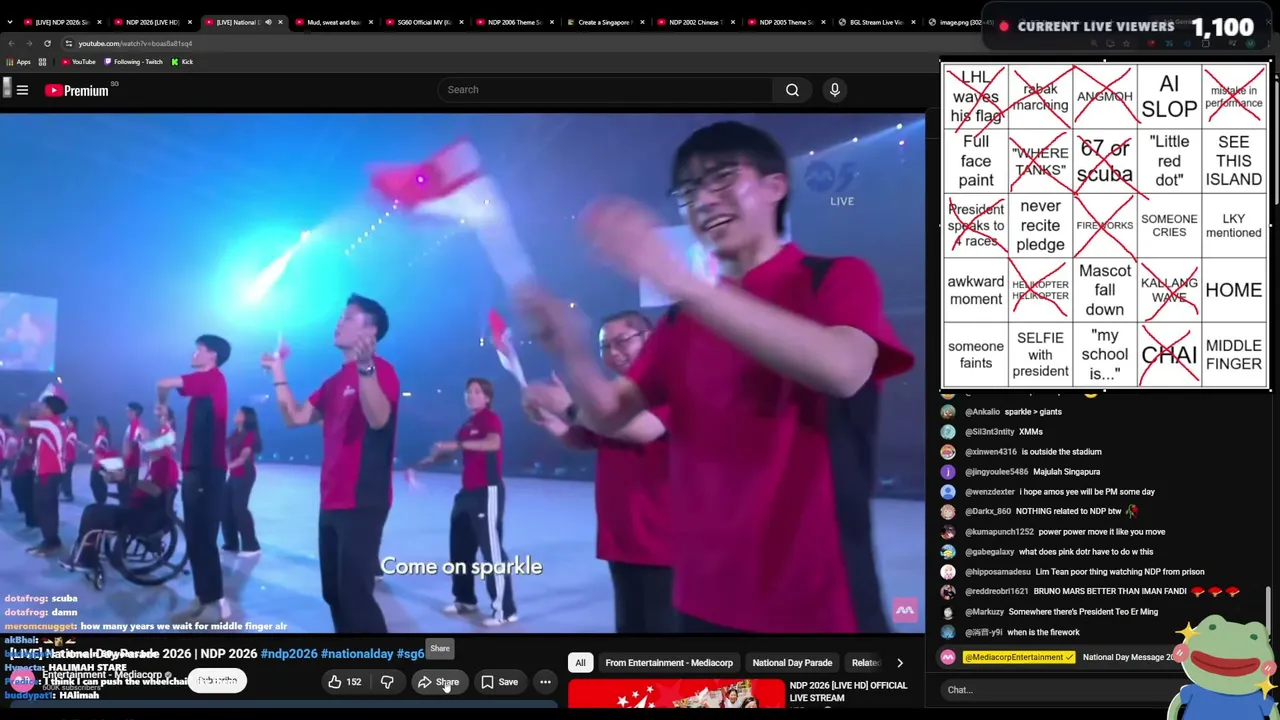Click the #nationalday hashtag link
Viewport: 1280px width, 720px height.
pos(357,654)
